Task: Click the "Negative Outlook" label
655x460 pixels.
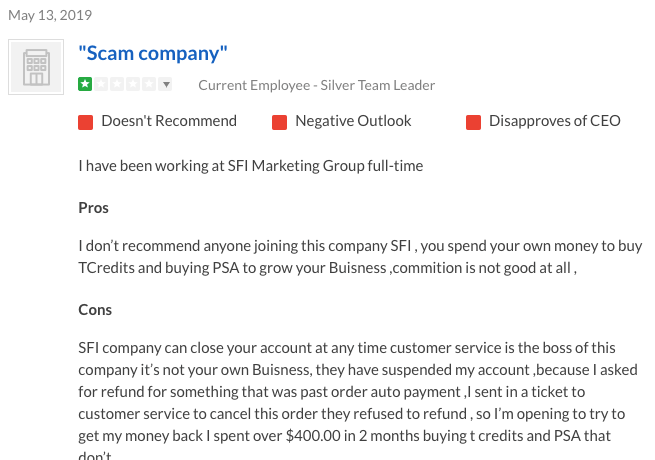Action: (x=353, y=121)
